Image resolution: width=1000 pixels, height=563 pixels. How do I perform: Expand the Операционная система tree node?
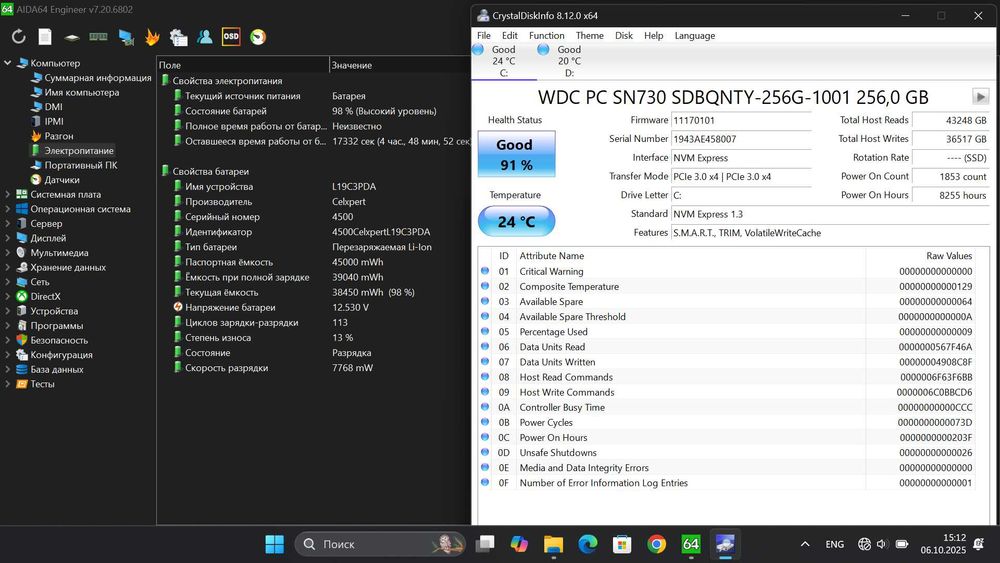[9, 209]
